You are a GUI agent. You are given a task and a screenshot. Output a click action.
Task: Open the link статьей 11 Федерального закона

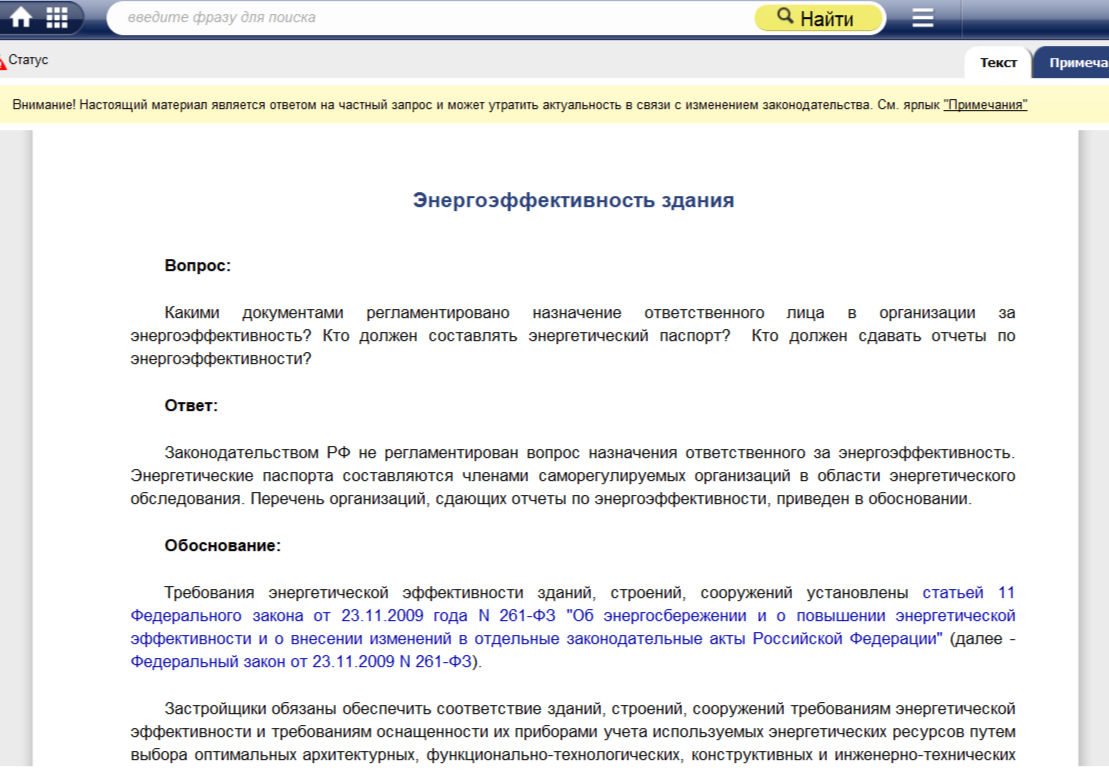(572, 615)
